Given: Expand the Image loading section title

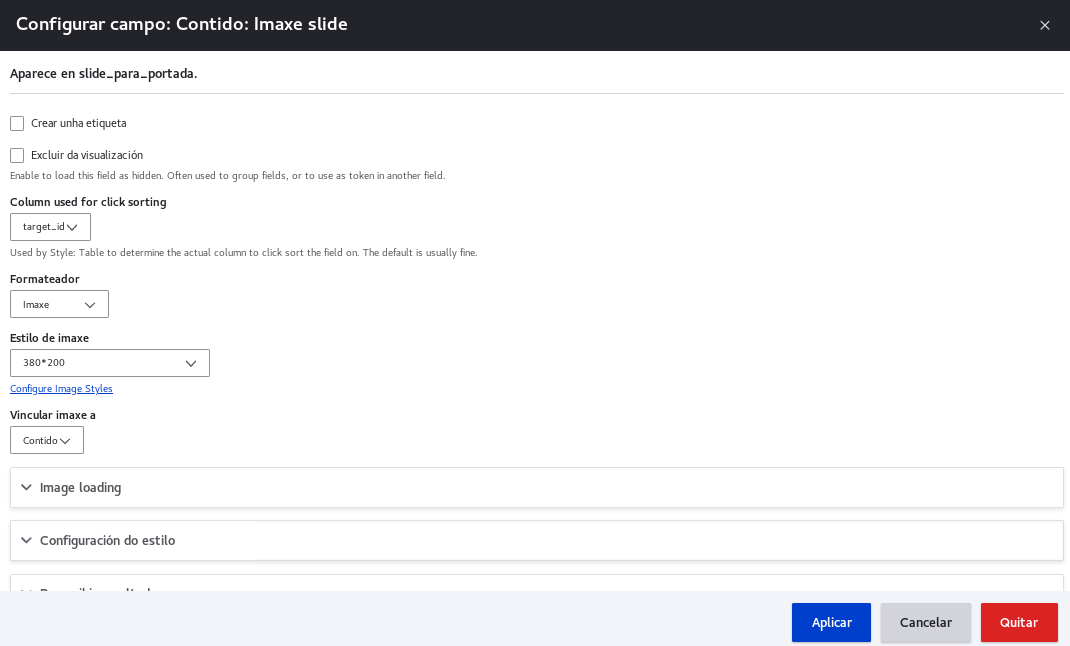Looking at the screenshot, I should 80,488.
